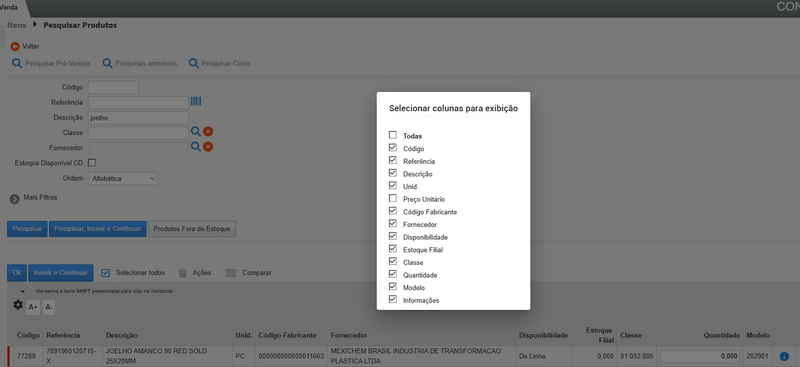800x367 pixels.
Task: Click the 01.002.885 class cell
Action: pos(636,356)
